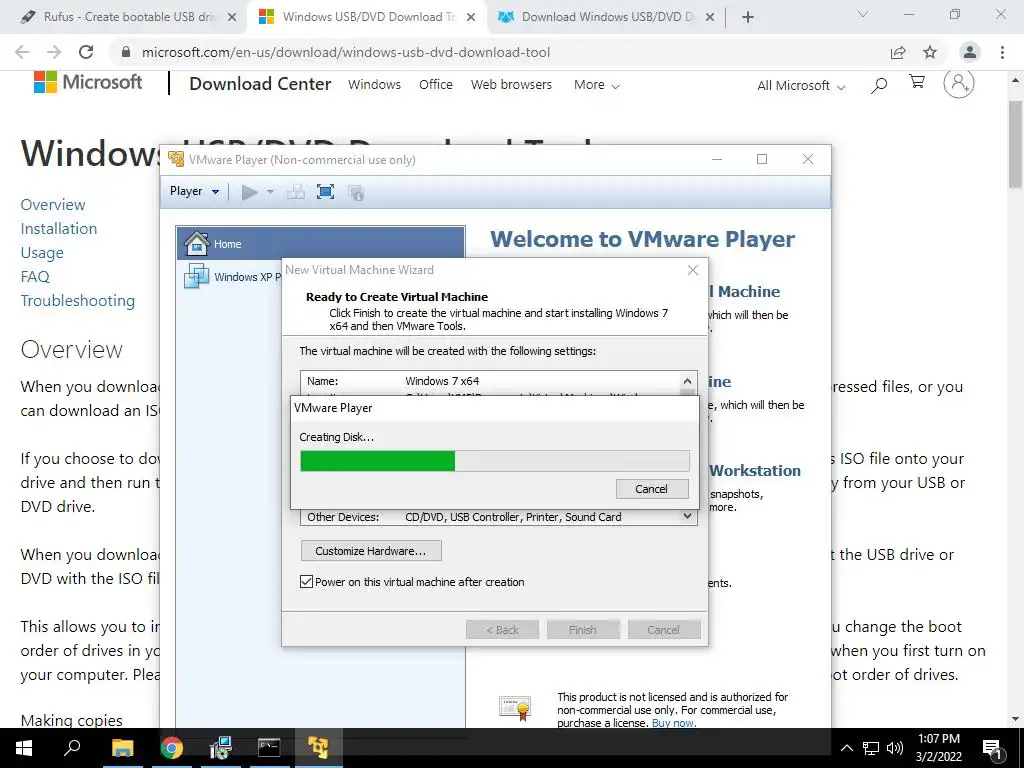Select Windows XP virtual machine in library
1024x768 pixels.
pyautogui.click(x=232, y=276)
